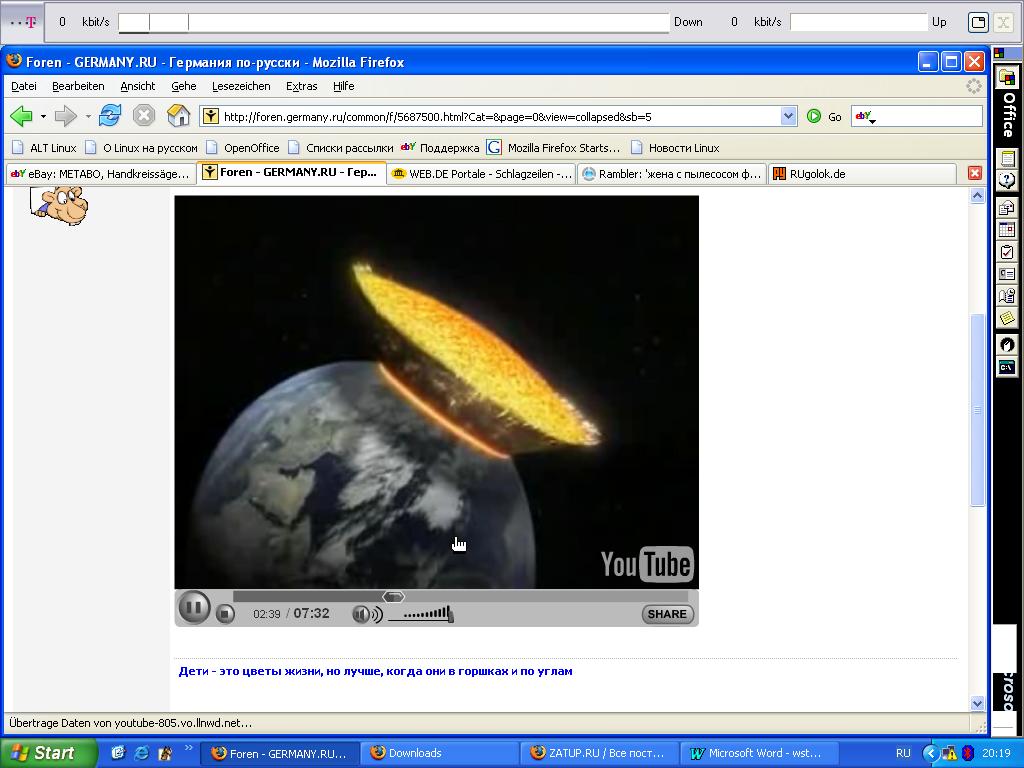Click the video seek bar handle
The height and width of the screenshot is (768, 1024).
coord(394,597)
